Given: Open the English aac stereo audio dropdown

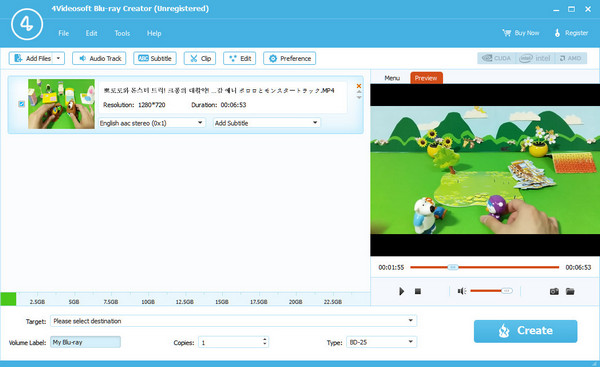Looking at the screenshot, I should coord(152,123).
